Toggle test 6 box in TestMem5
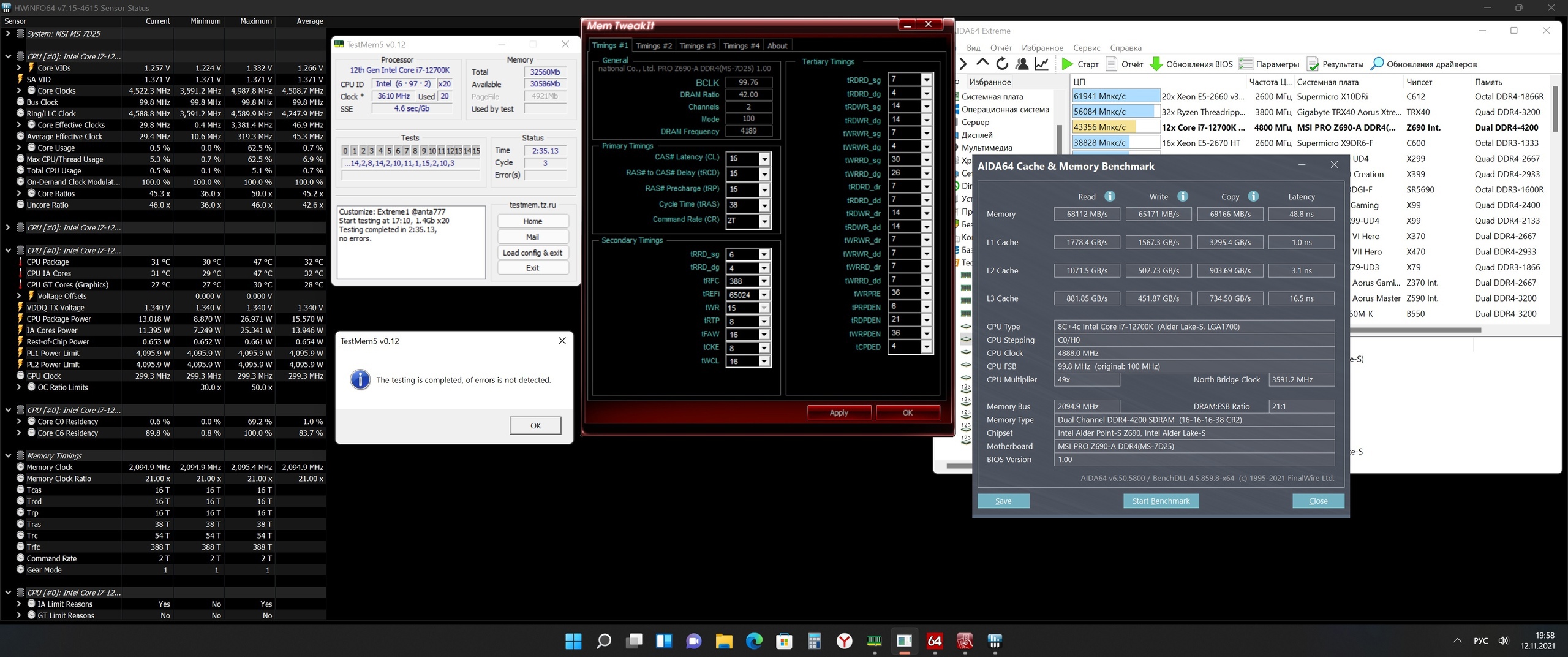The height and width of the screenshot is (657, 1568). [398, 151]
